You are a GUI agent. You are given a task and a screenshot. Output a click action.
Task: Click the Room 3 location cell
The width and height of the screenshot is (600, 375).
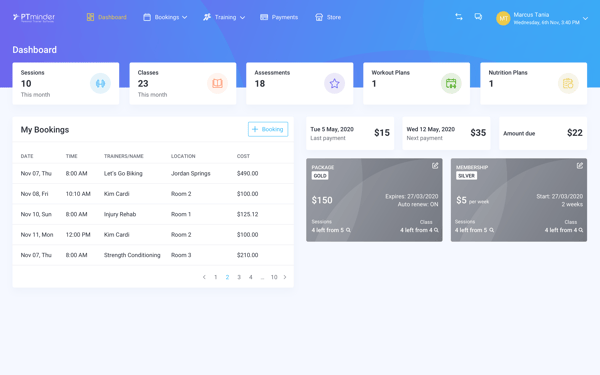181,255
